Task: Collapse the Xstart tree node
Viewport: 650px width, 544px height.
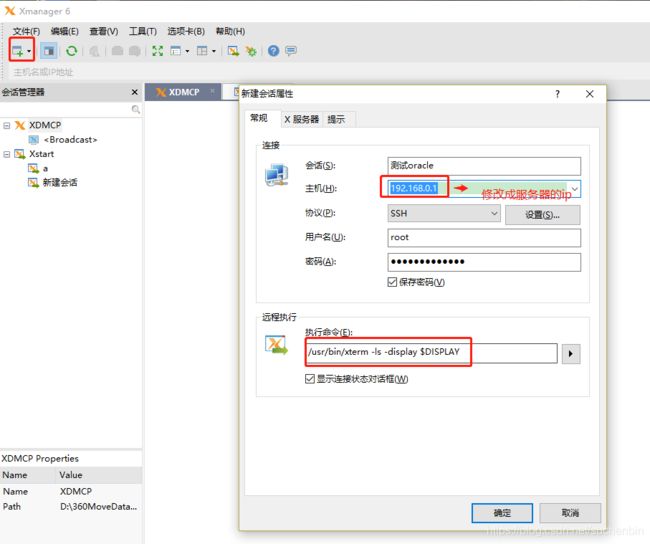Action: click(x=7, y=154)
